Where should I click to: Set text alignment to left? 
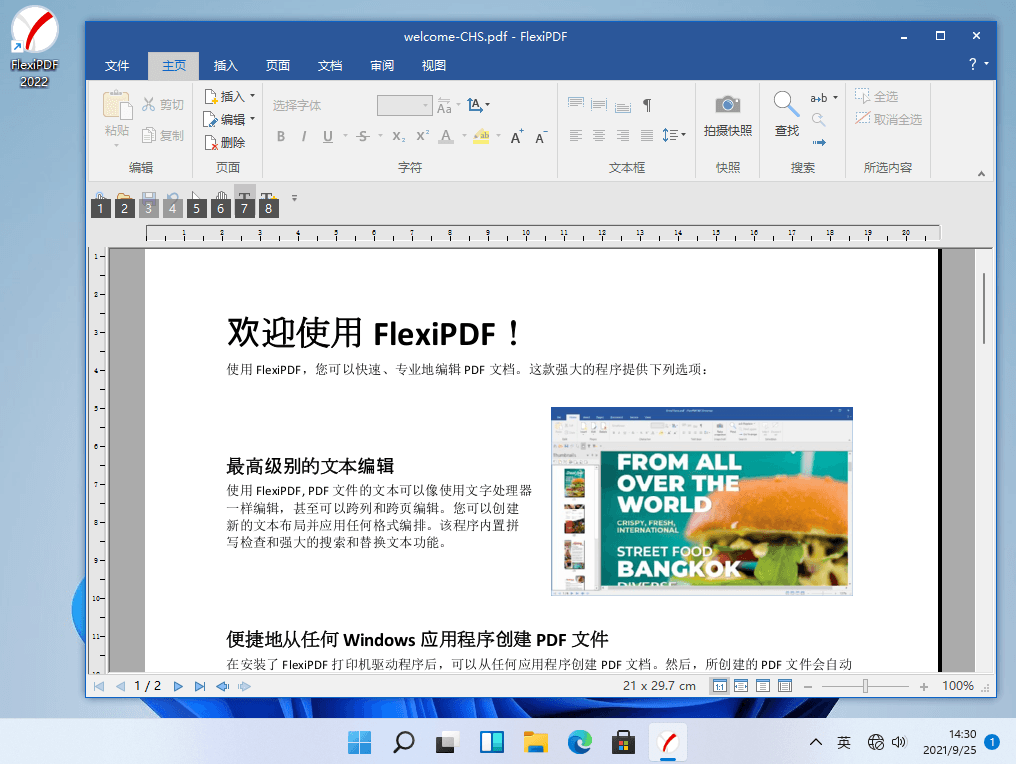pyautogui.click(x=575, y=135)
